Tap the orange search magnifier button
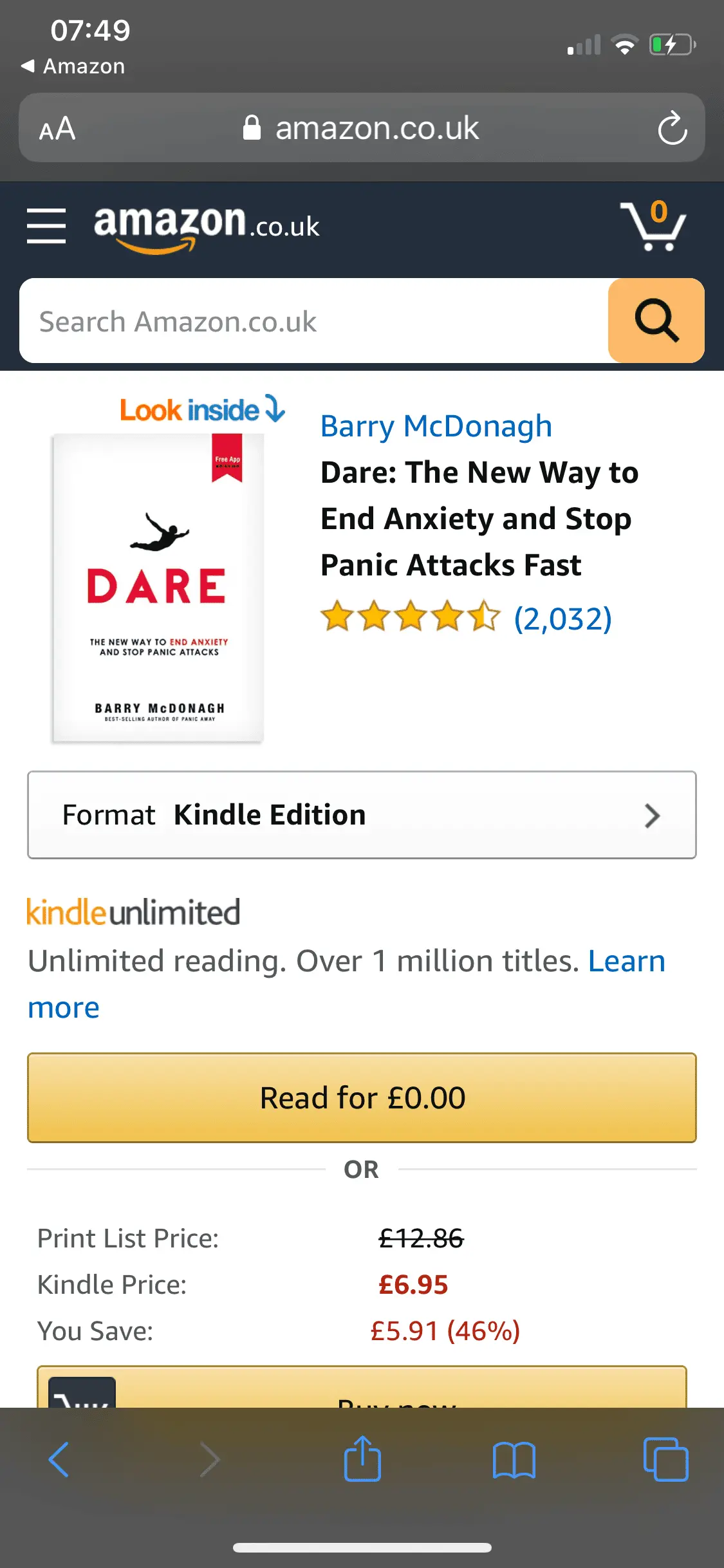 click(x=656, y=321)
